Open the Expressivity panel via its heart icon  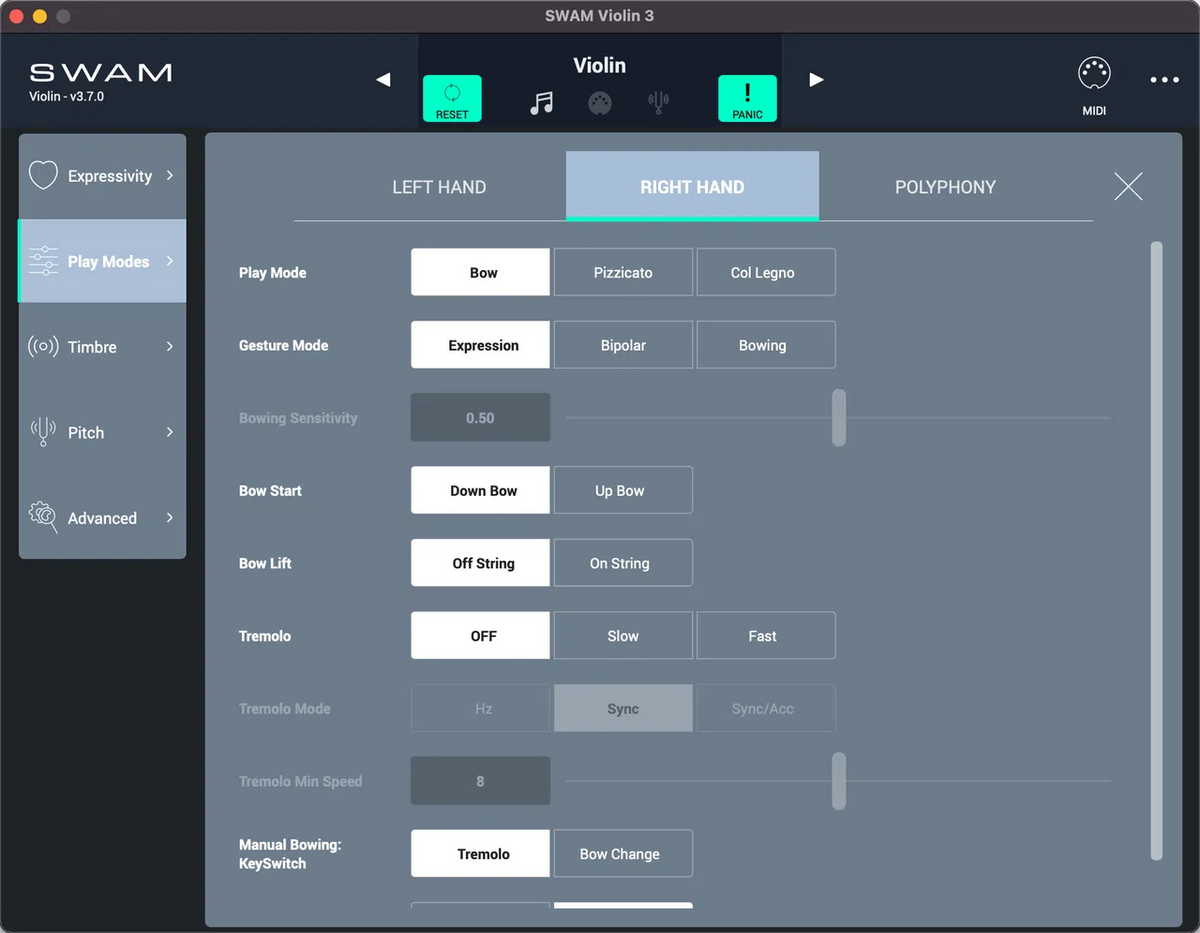point(43,175)
